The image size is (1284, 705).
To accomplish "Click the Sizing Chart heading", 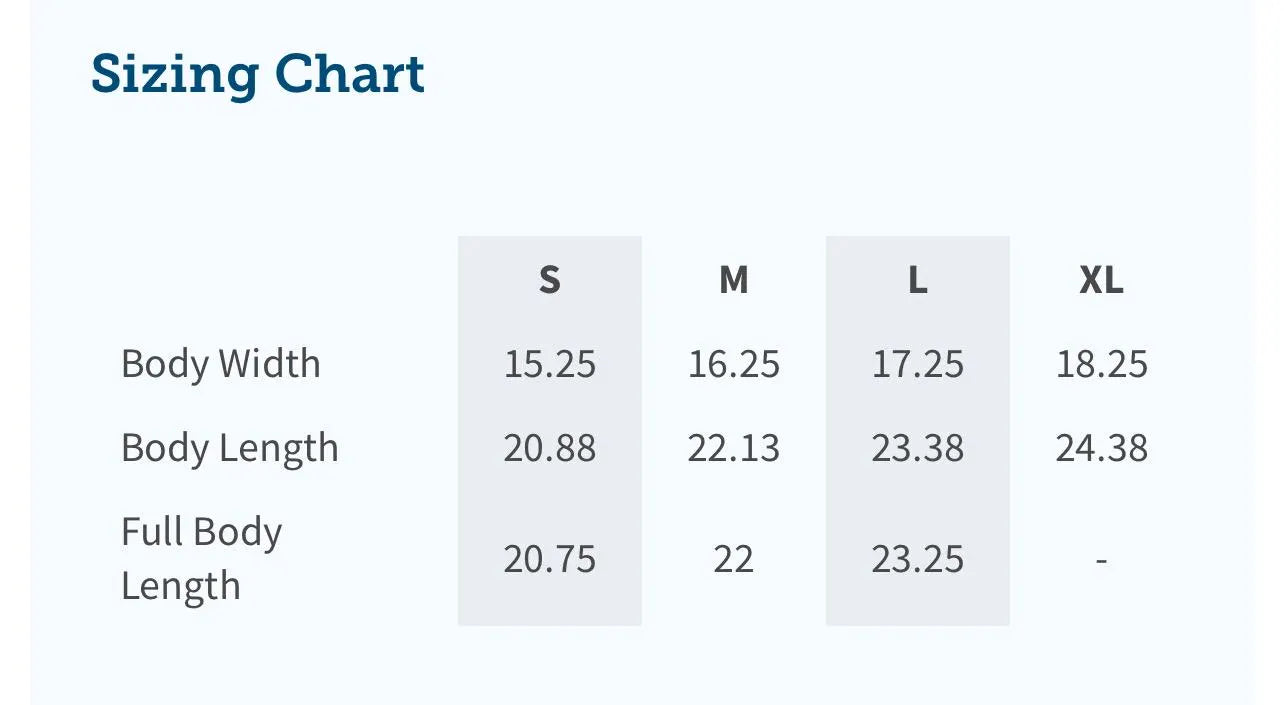I will tap(257, 74).
